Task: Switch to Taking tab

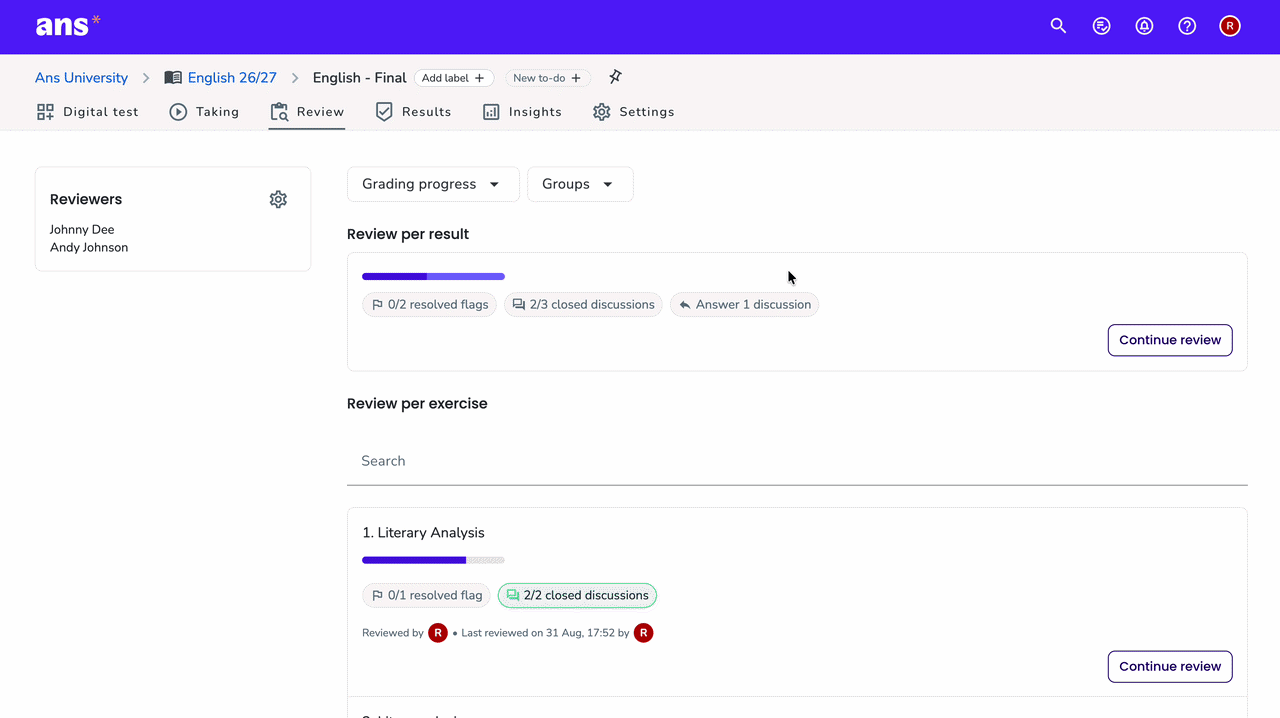Action: (204, 112)
